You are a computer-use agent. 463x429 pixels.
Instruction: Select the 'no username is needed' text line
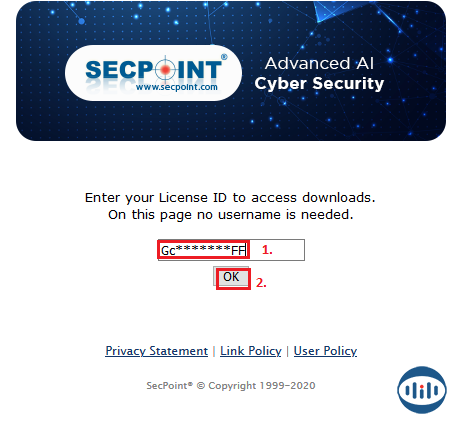pyautogui.click(x=231, y=215)
